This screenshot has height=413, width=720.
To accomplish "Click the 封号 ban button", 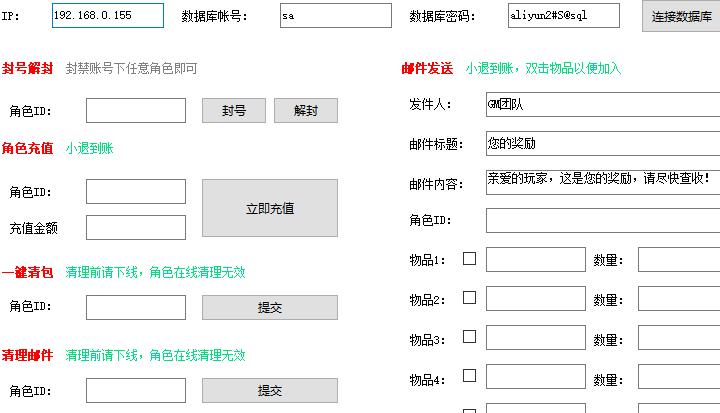I will coord(234,111).
